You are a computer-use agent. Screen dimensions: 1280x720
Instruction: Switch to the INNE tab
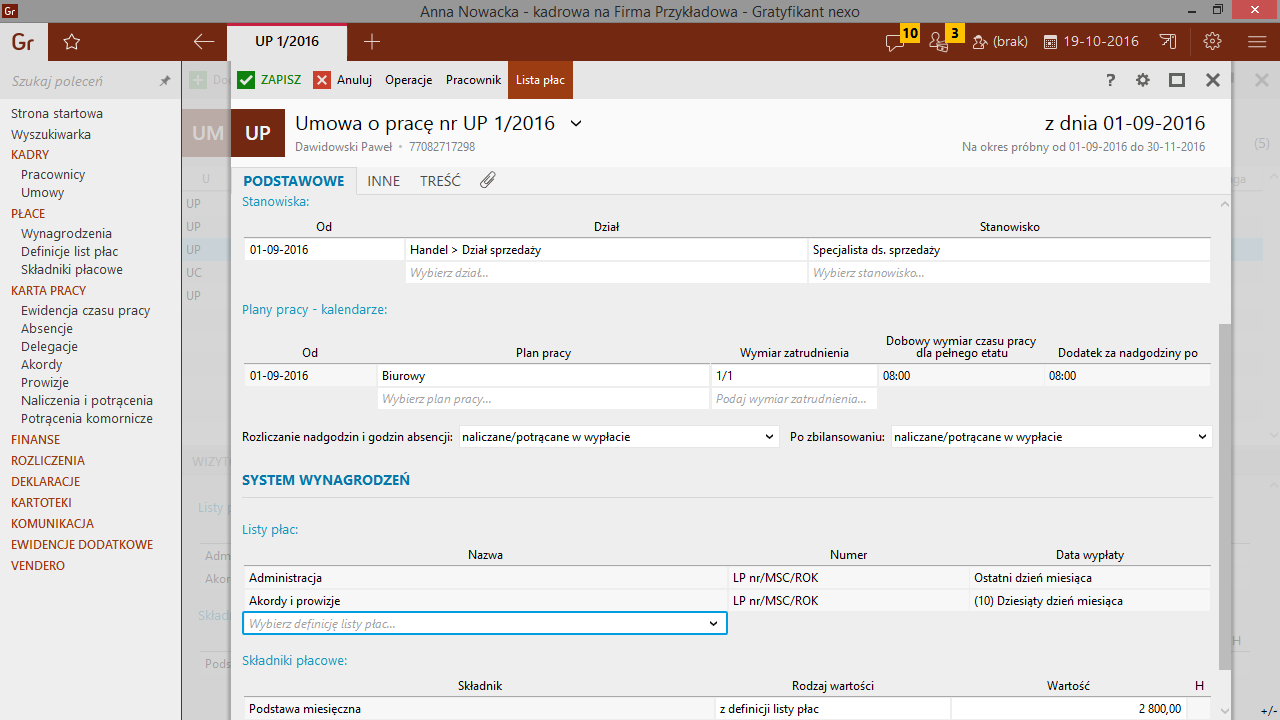(383, 181)
